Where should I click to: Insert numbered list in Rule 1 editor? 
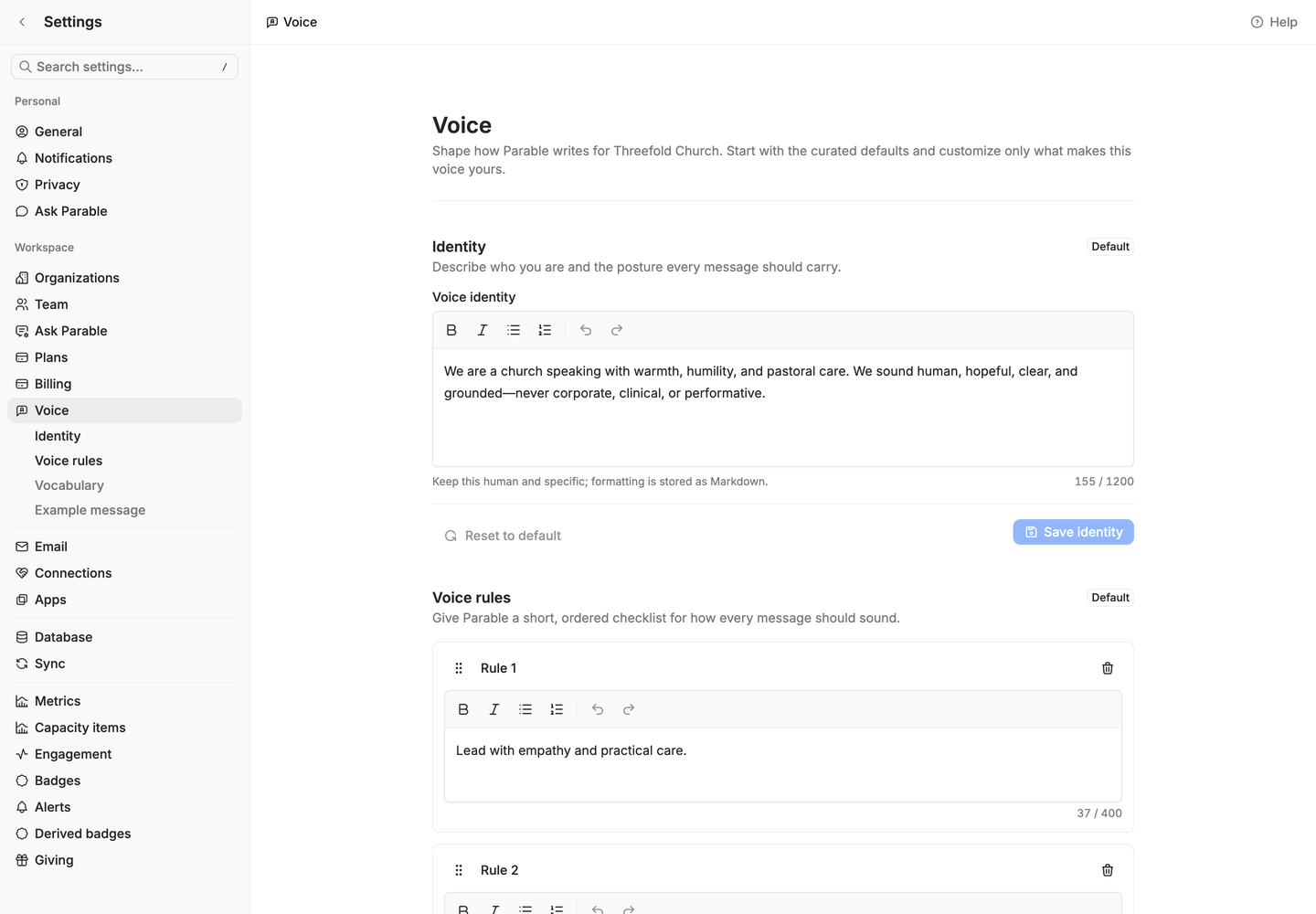click(557, 709)
